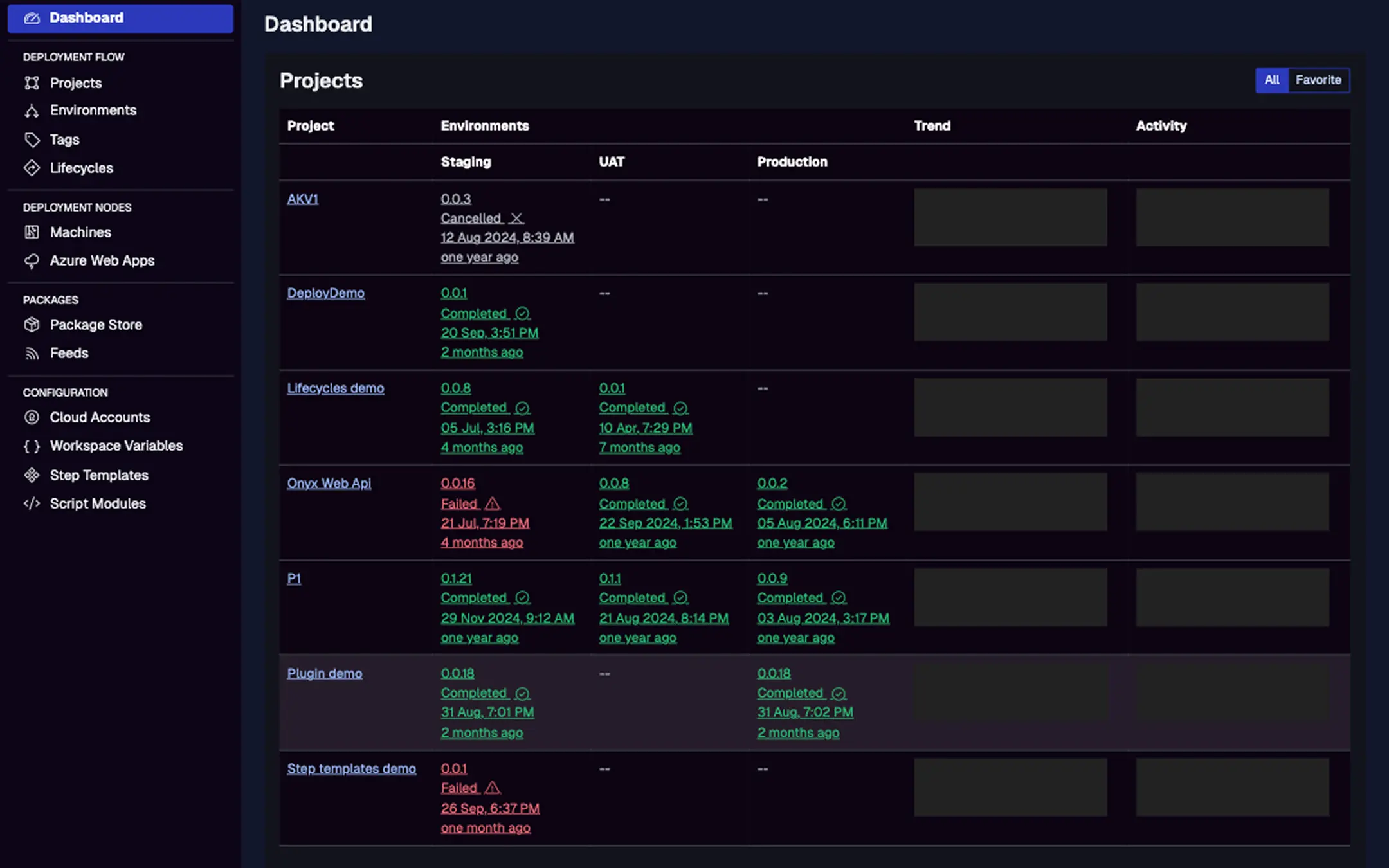The image size is (1389, 868).
Task: Select the Workspace Variables curly-braces icon
Action: [x=32, y=446]
